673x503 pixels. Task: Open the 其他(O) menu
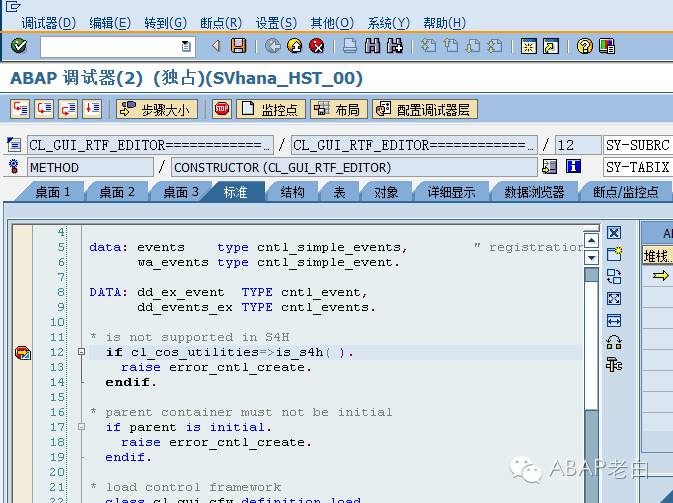point(332,23)
